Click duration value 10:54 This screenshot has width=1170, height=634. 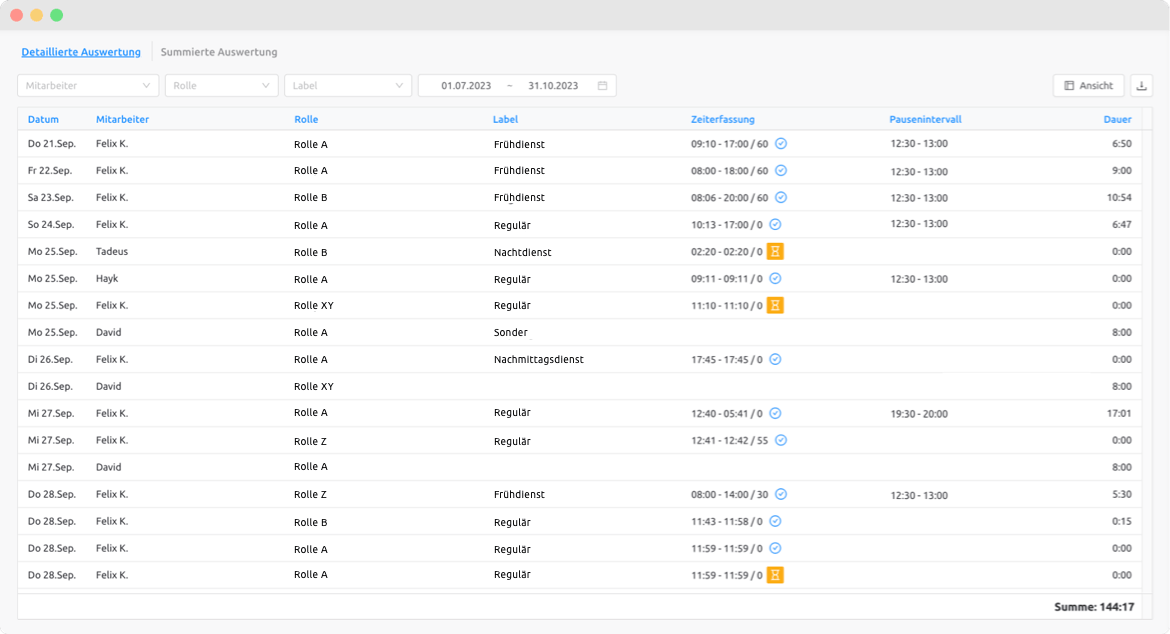point(1119,198)
